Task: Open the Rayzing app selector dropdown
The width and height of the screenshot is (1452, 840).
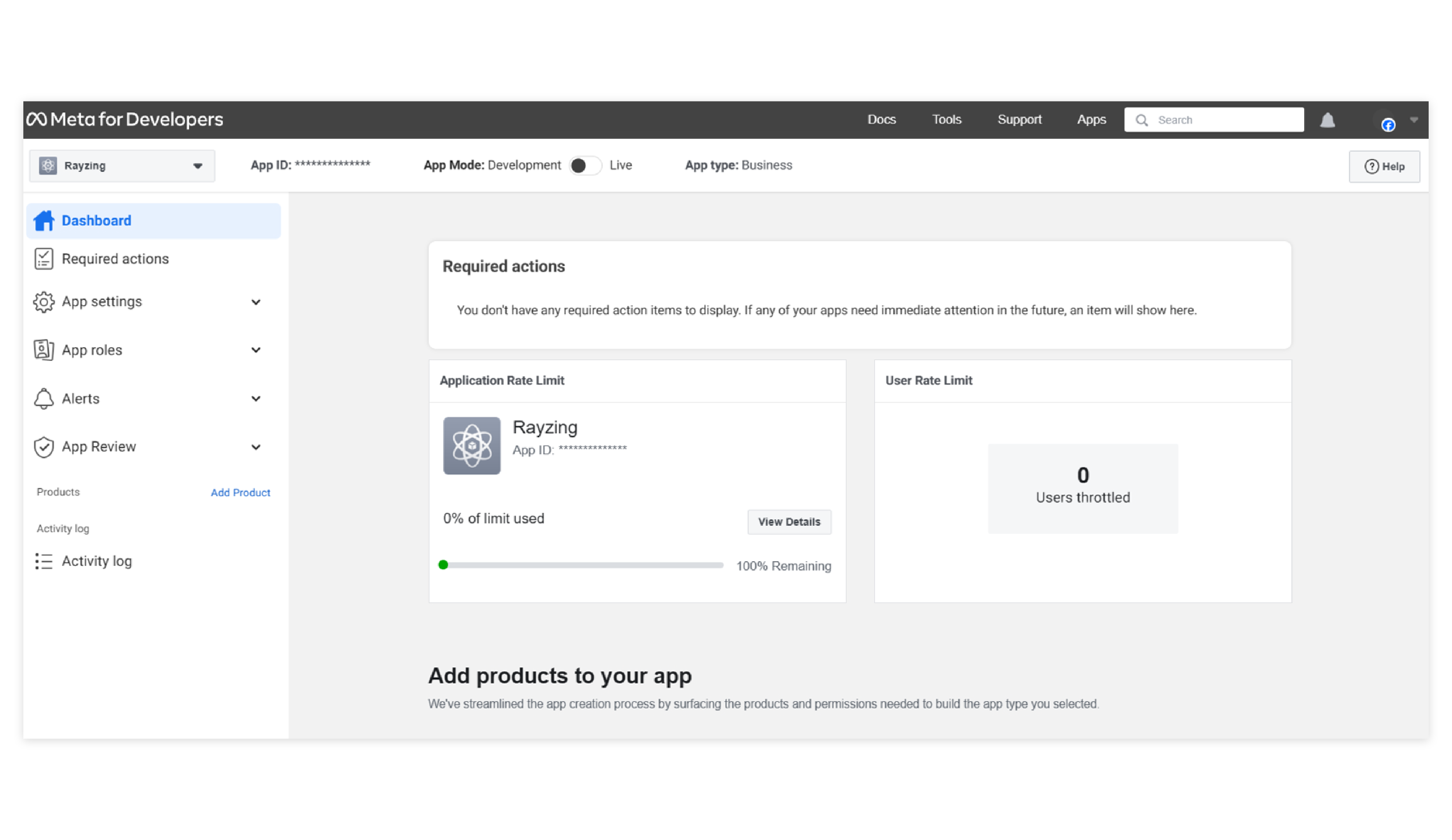Action: (x=122, y=166)
